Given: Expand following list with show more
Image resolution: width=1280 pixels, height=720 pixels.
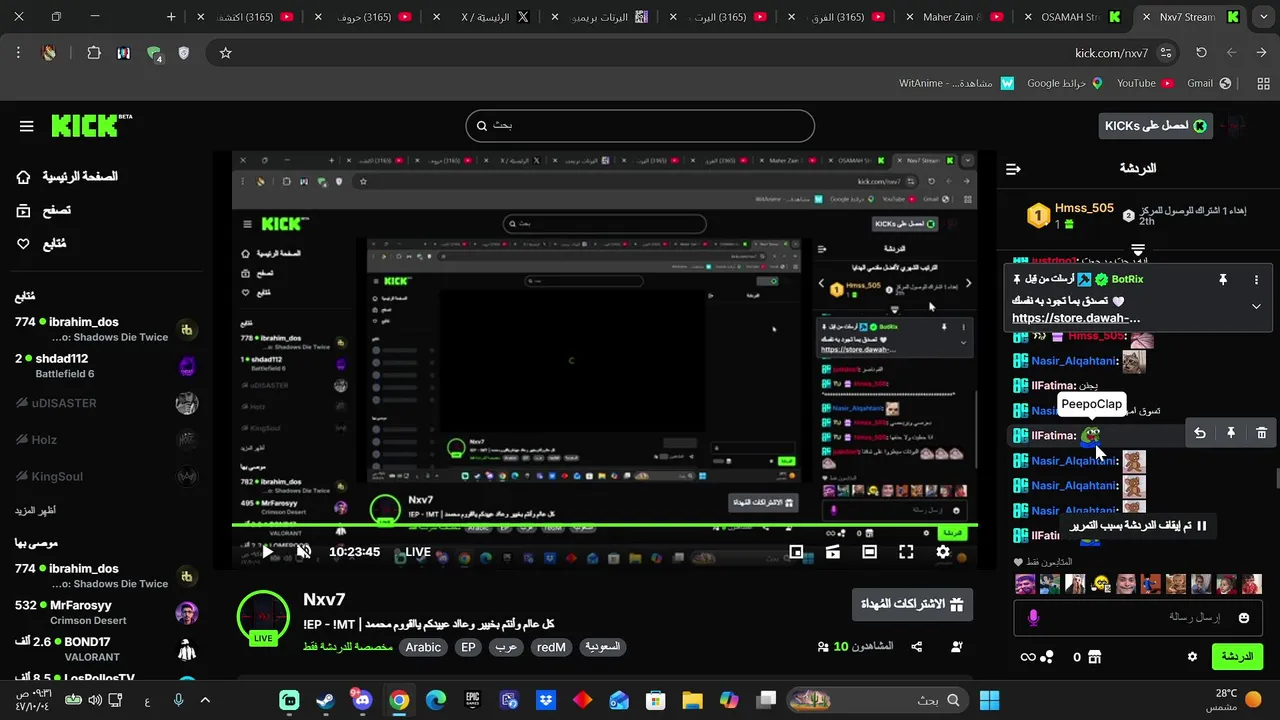Looking at the screenshot, I should click(35, 510).
